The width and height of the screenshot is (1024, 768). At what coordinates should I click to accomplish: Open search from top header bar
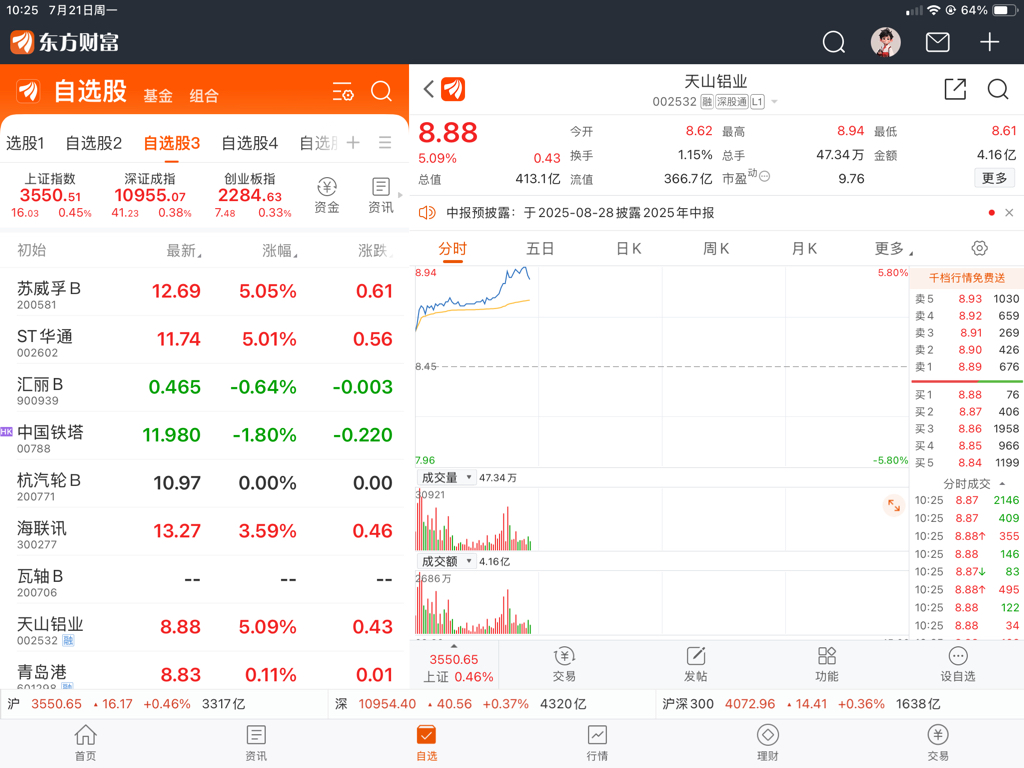pyautogui.click(x=833, y=42)
